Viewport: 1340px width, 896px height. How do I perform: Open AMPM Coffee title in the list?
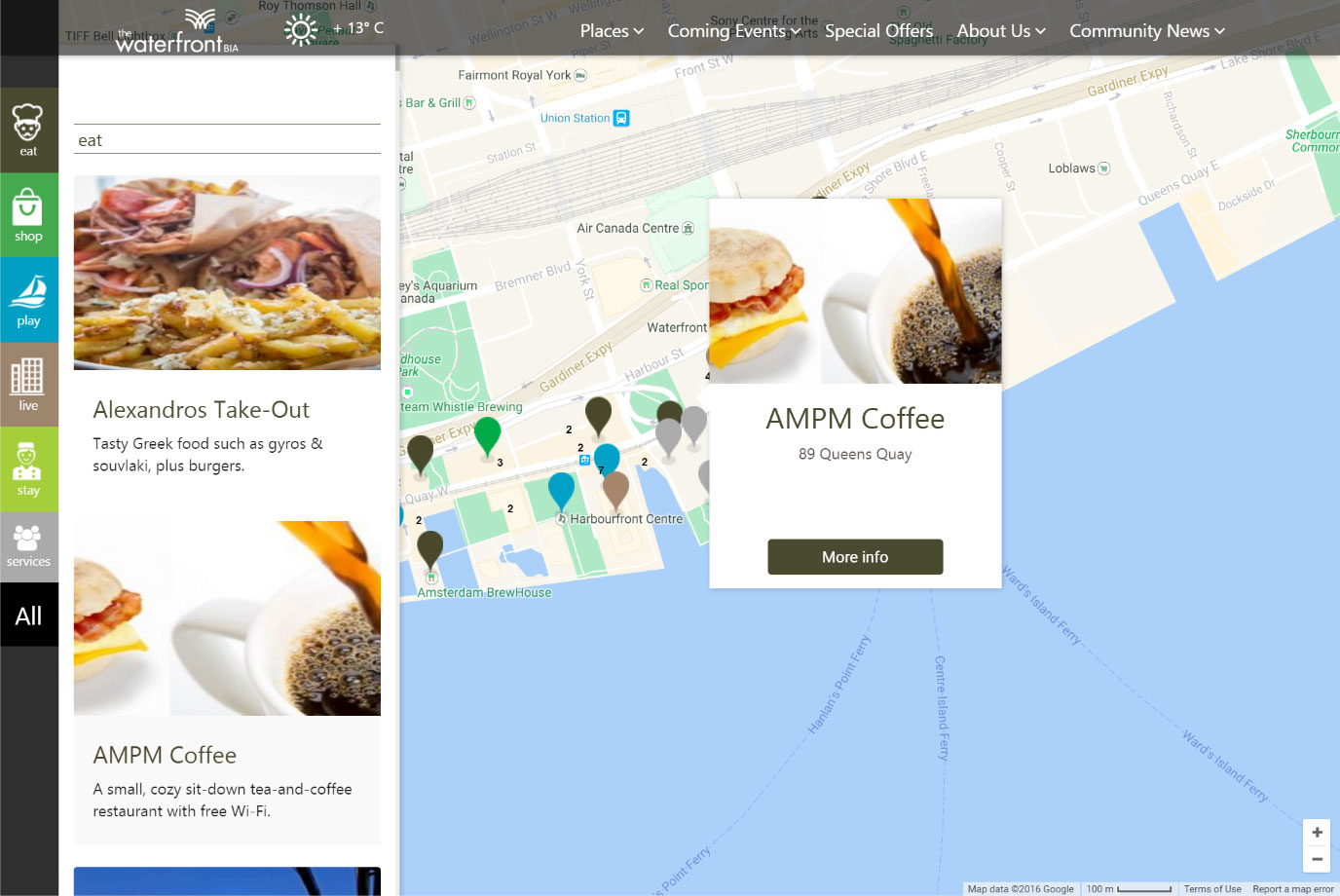pyautogui.click(x=165, y=756)
